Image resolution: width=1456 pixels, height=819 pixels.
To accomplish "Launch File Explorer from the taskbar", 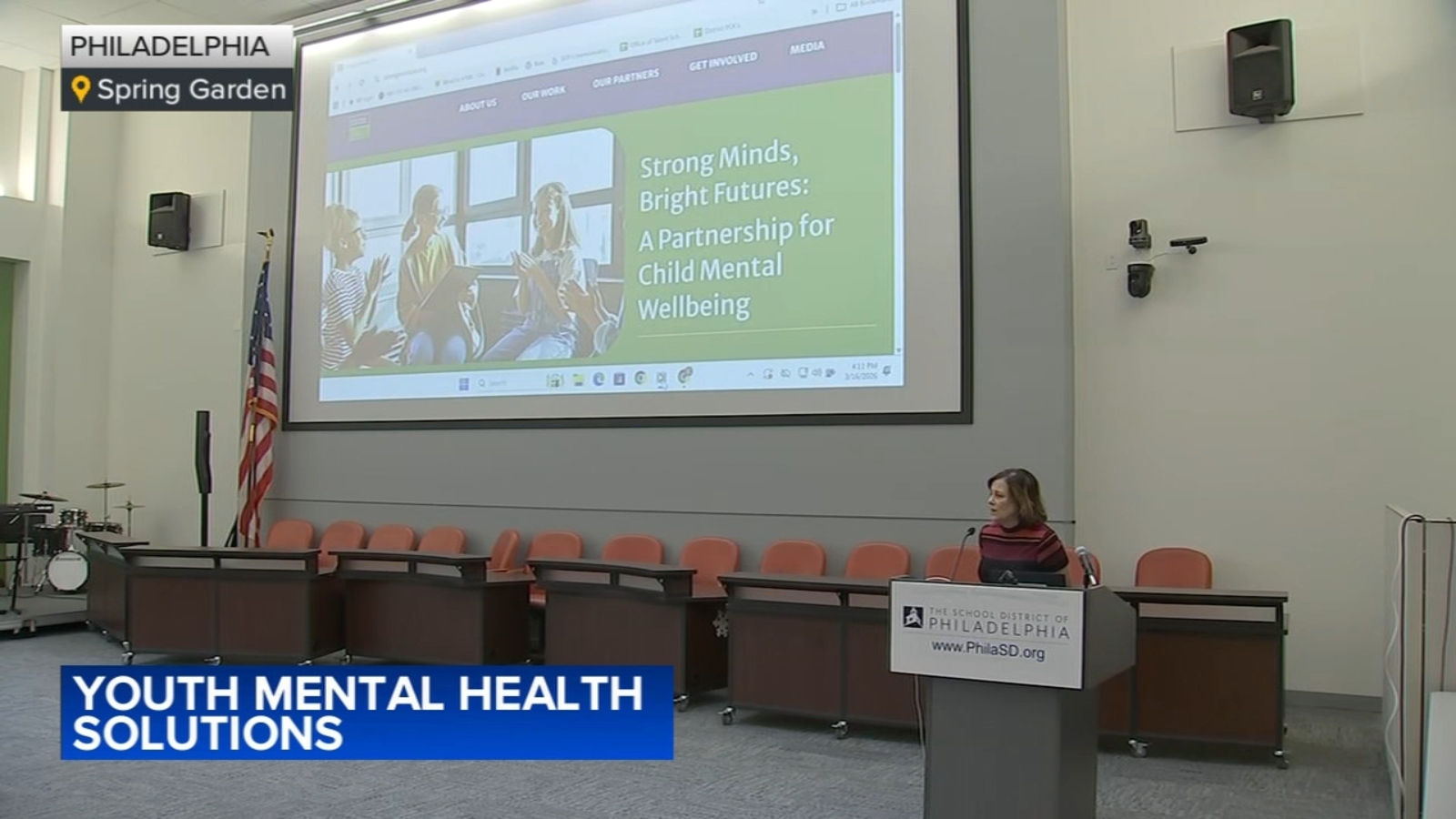I will tap(579, 379).
